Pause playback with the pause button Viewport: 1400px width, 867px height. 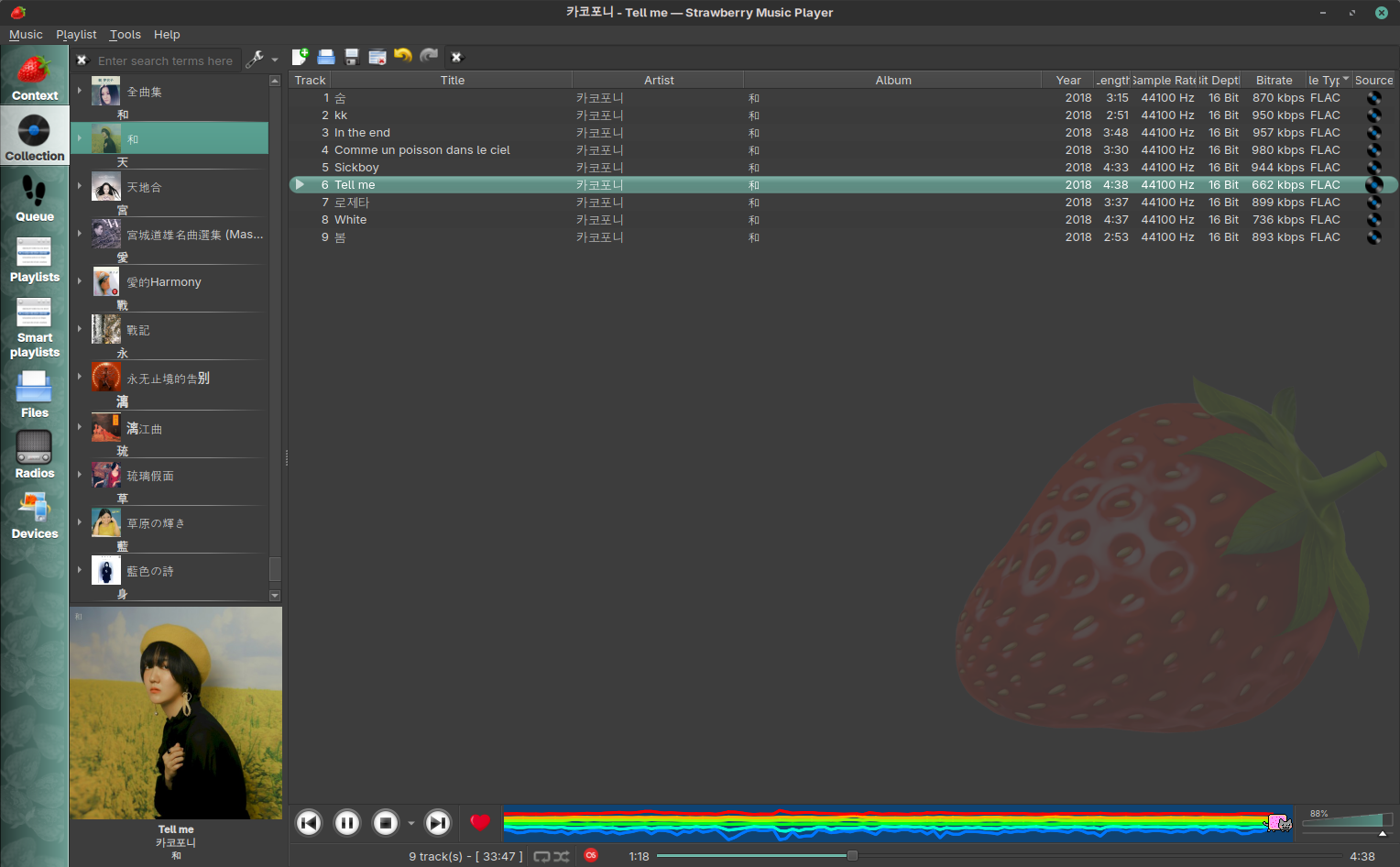point(347,823)
